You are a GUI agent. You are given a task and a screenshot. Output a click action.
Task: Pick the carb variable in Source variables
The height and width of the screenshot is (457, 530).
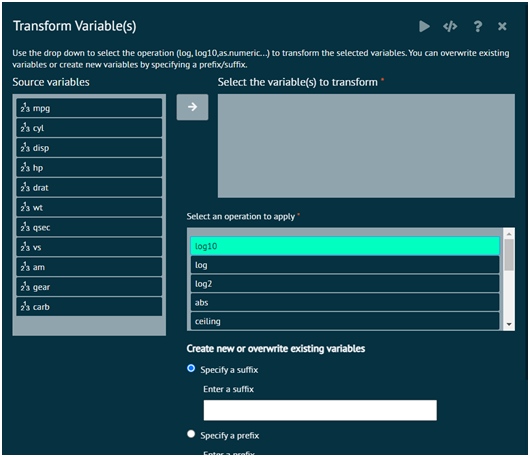pyautogui.click(x=89, y=307)
